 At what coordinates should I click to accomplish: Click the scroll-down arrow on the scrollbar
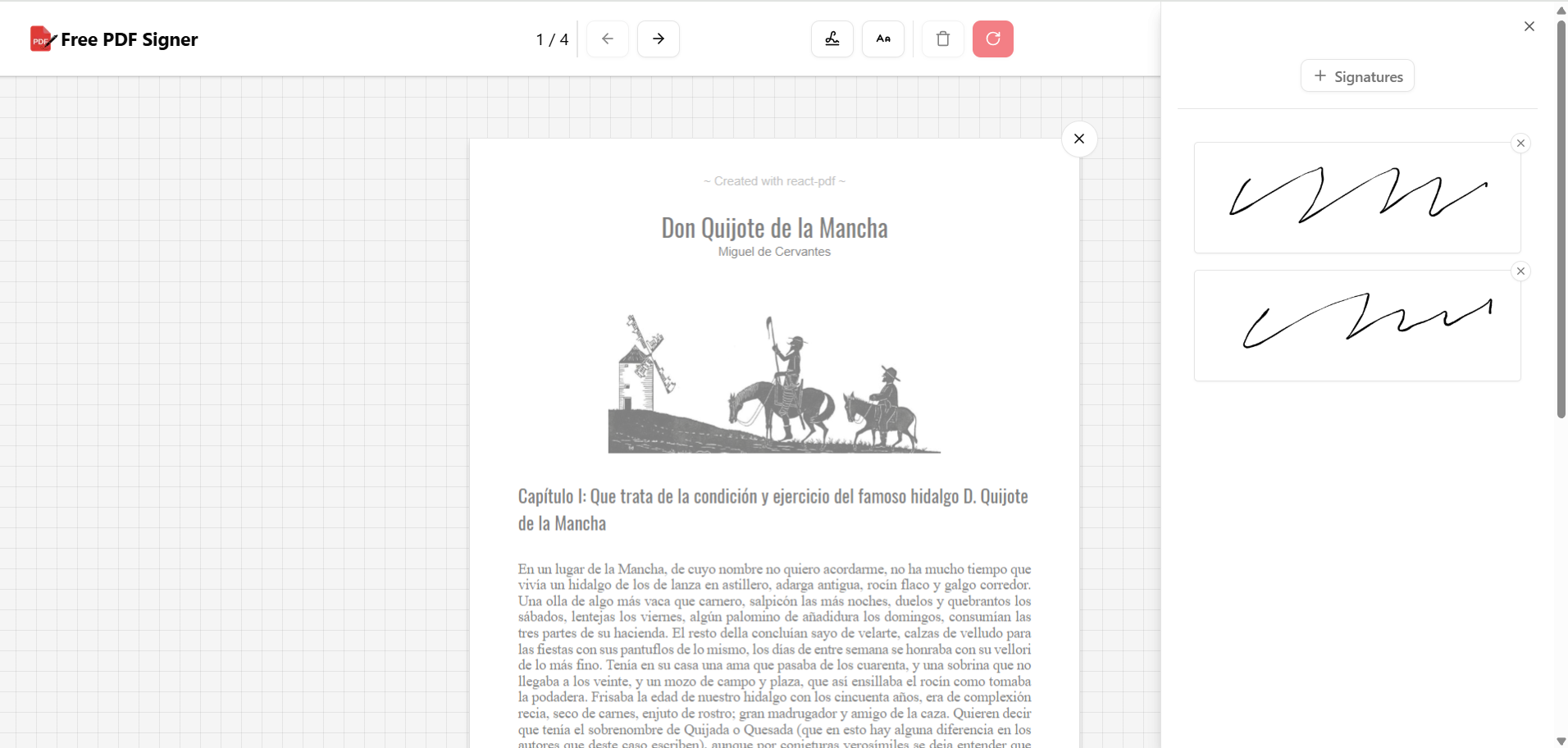1559,740
